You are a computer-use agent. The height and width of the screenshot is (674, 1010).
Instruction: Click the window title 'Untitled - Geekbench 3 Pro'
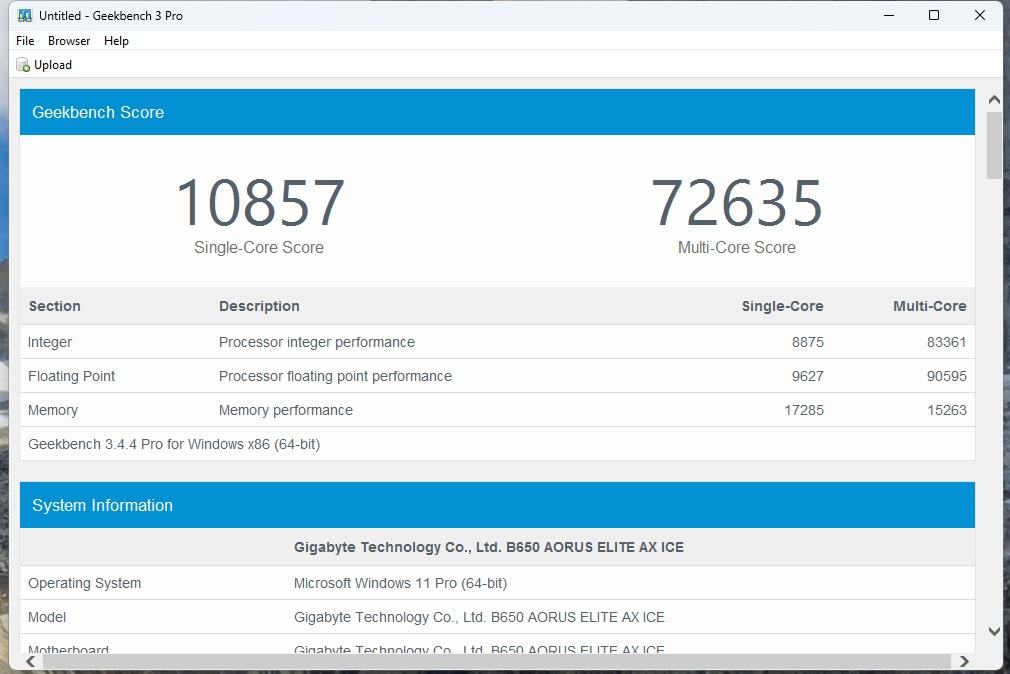111,15
